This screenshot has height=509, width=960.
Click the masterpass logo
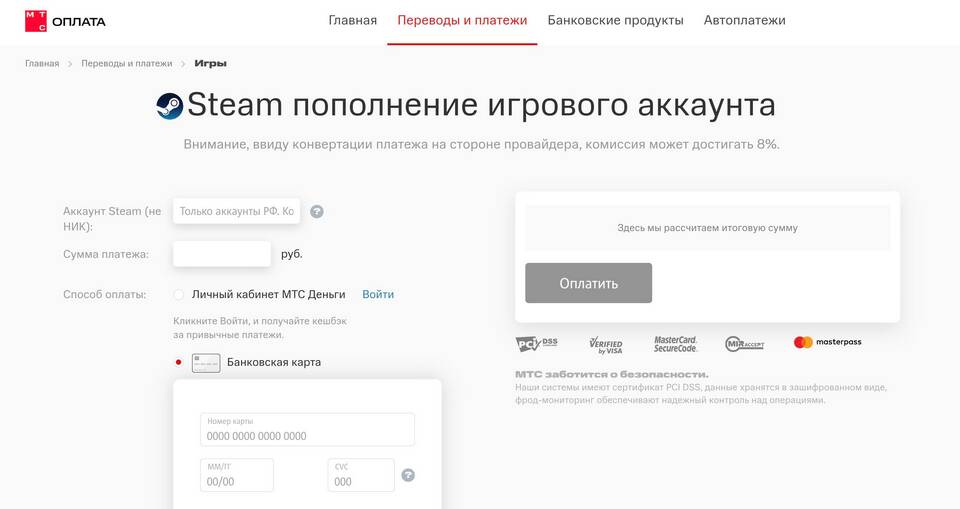click(x=827, y=342)
